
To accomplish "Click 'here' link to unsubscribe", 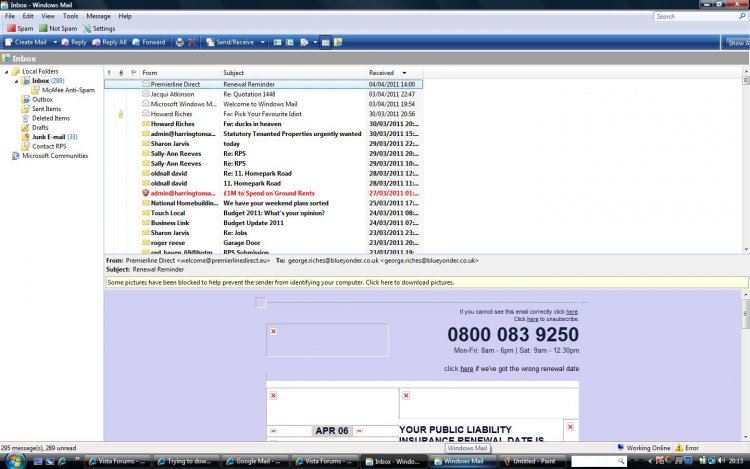I will click(532, 319).
